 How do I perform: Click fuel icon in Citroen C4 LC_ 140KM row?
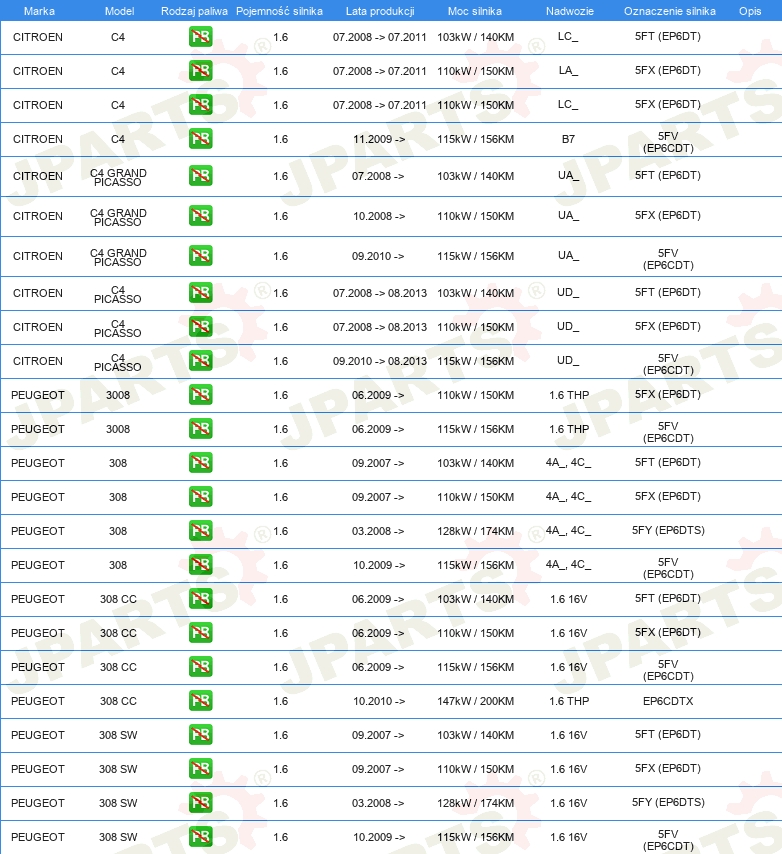tap(200, 37)
